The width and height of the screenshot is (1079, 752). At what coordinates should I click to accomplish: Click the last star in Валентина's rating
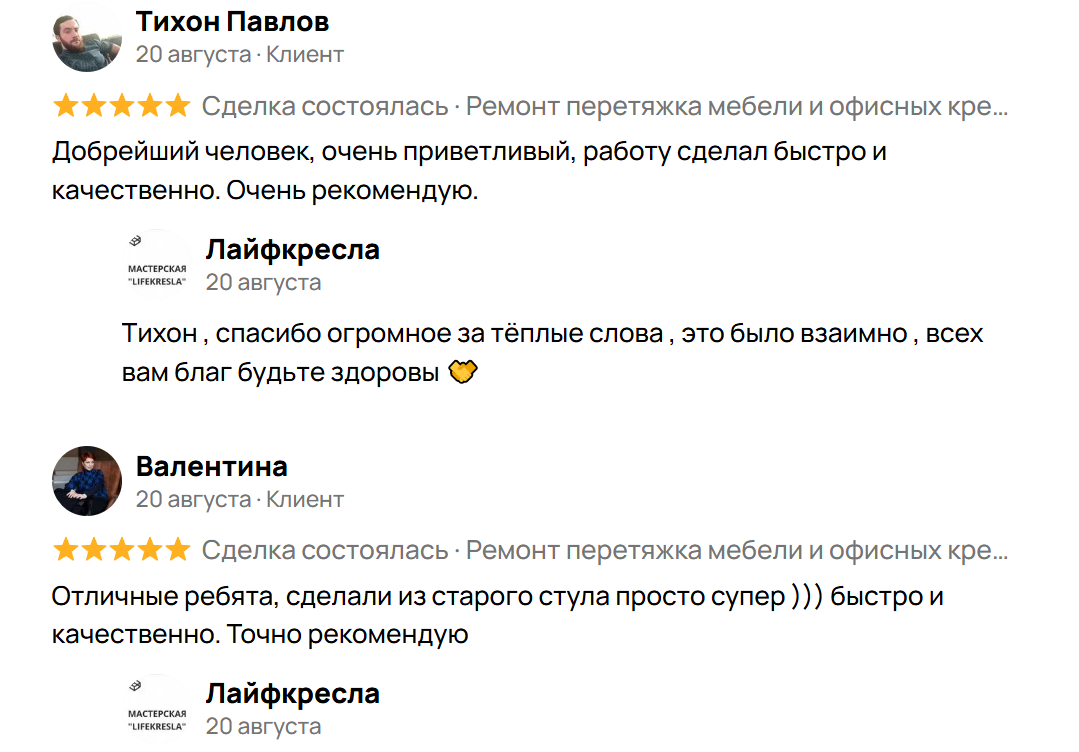176,549
